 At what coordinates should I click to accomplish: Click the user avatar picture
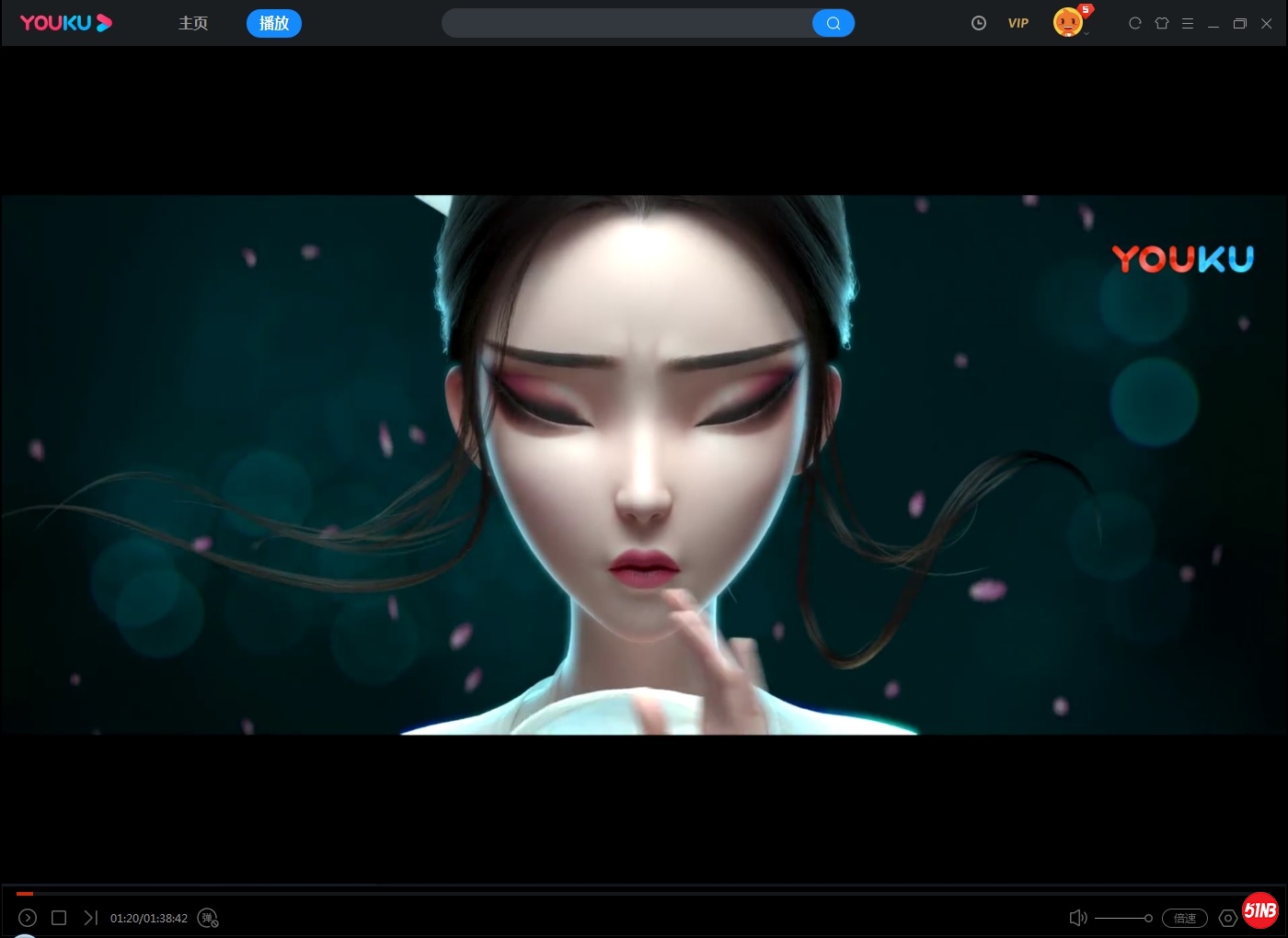coord(1067,20)
